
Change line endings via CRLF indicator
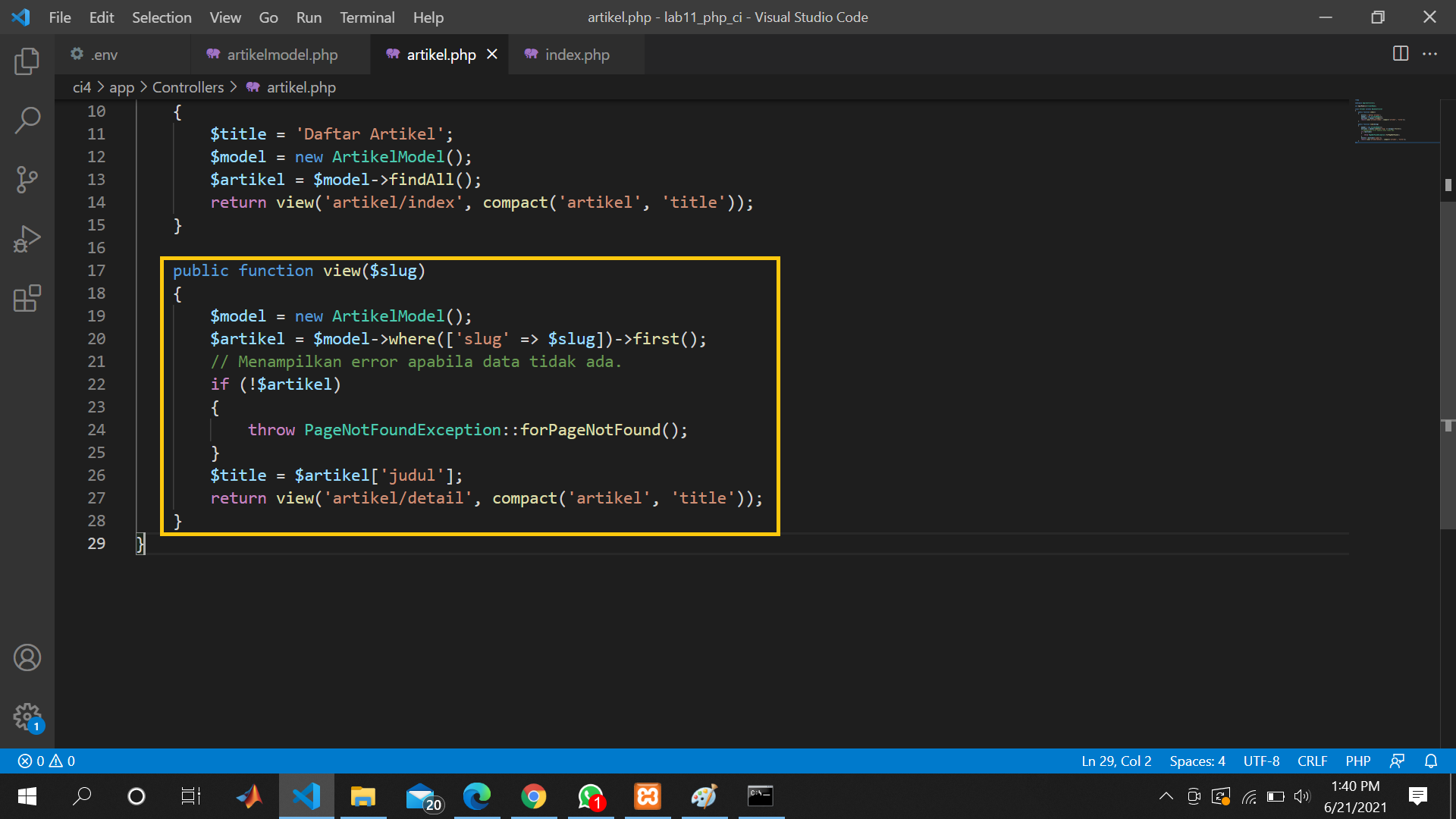(1312, 761)
